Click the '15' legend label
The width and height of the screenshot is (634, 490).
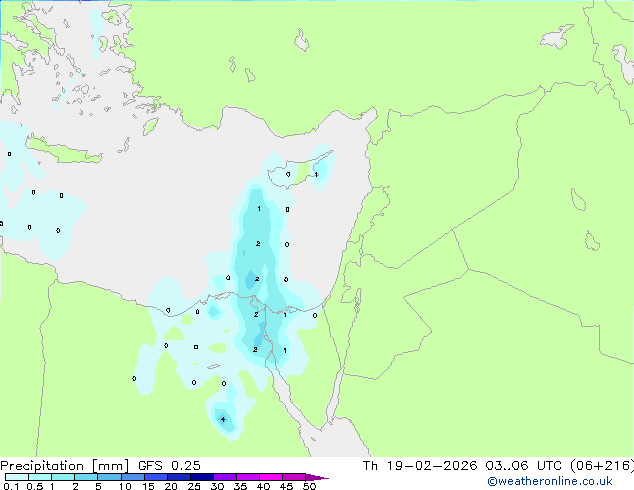148,486
